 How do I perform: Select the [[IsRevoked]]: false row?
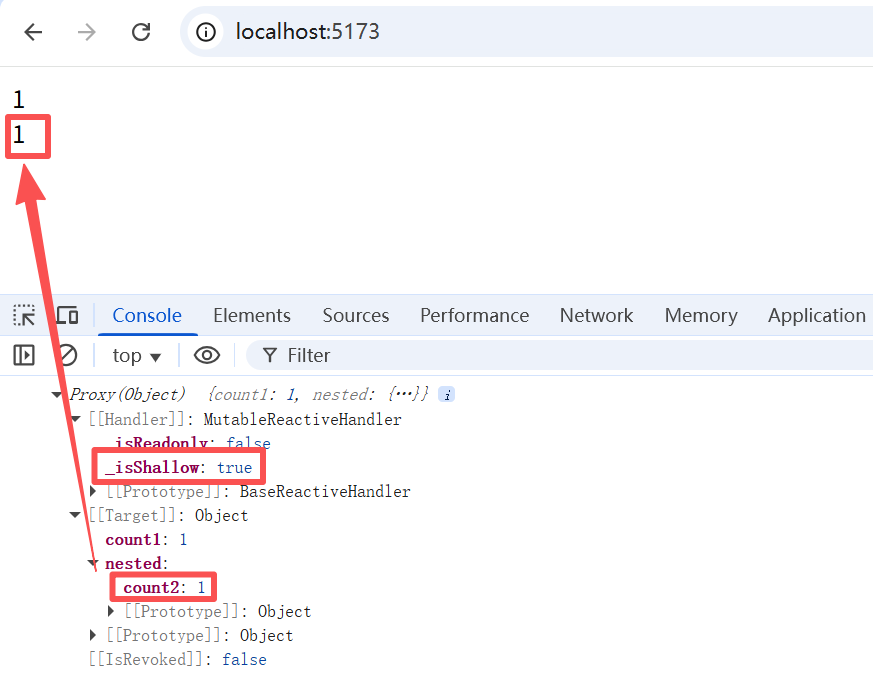tap(178, 660)
